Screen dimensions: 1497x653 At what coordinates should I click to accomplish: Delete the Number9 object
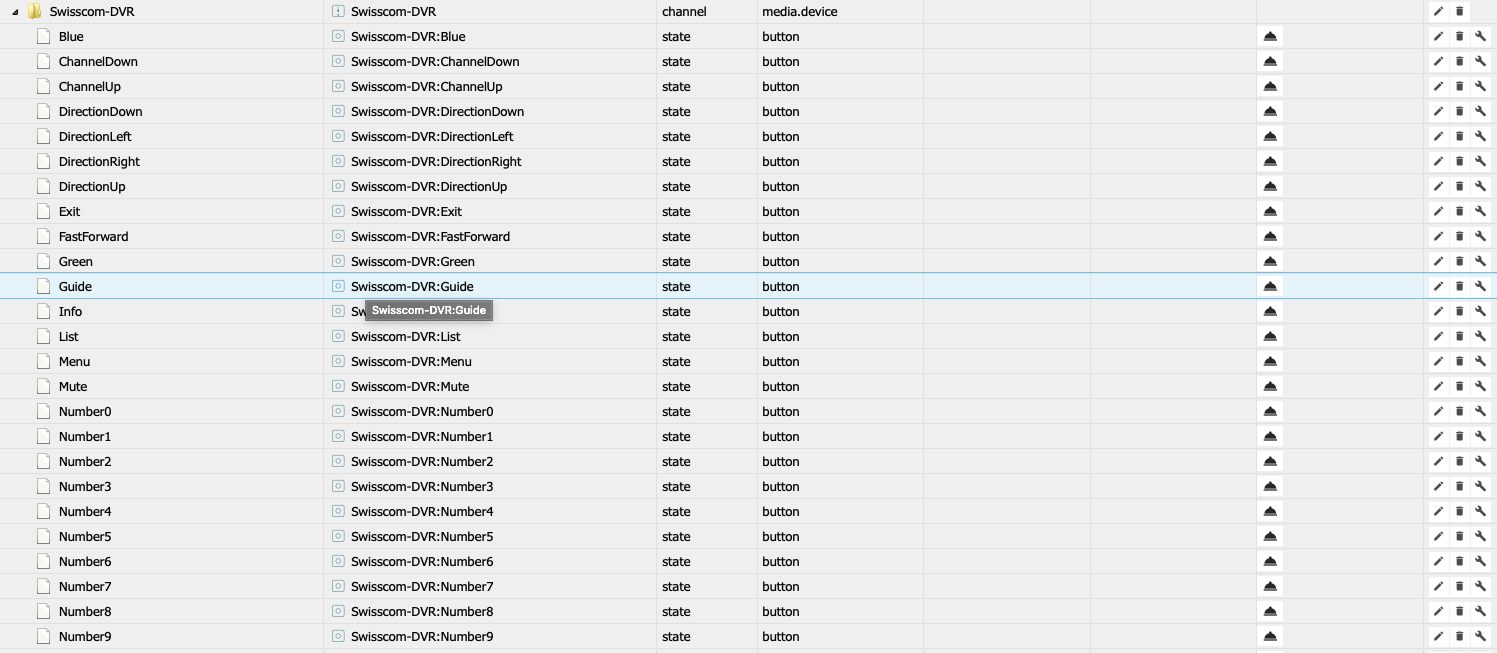(1459, 636)
